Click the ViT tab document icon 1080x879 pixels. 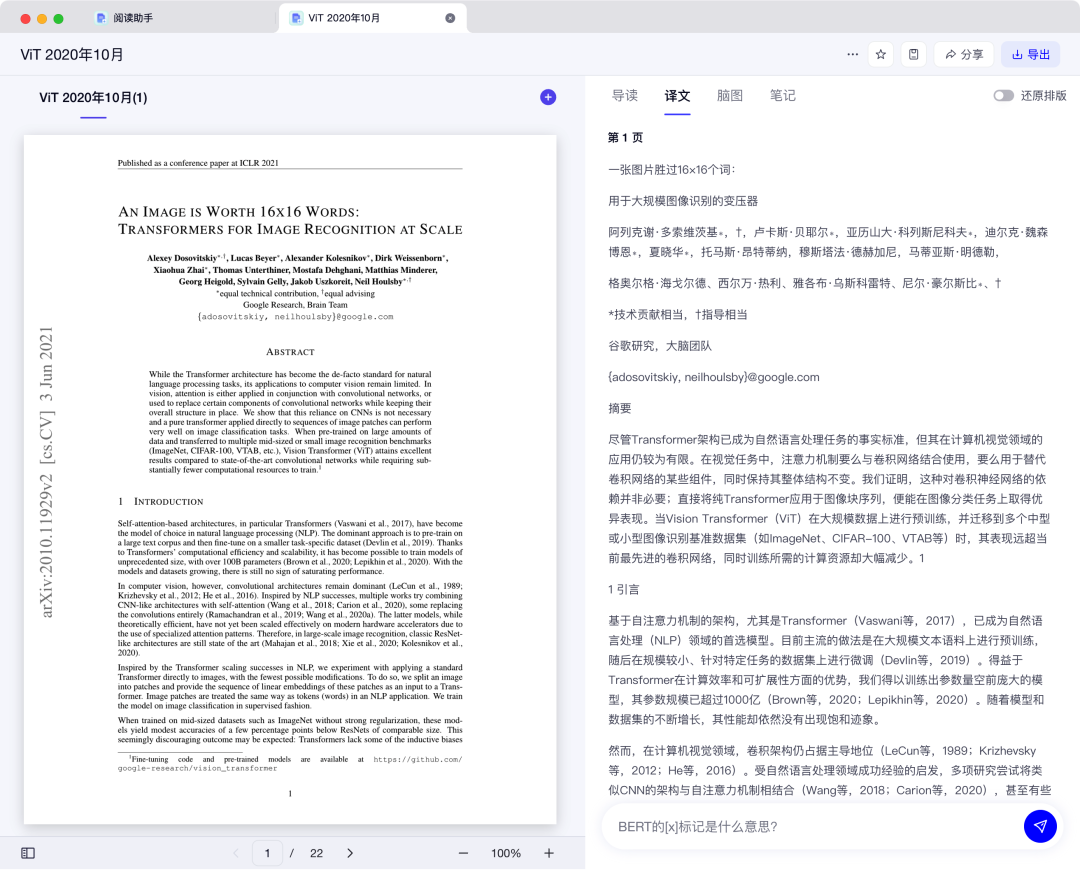(x=295, y=18)
